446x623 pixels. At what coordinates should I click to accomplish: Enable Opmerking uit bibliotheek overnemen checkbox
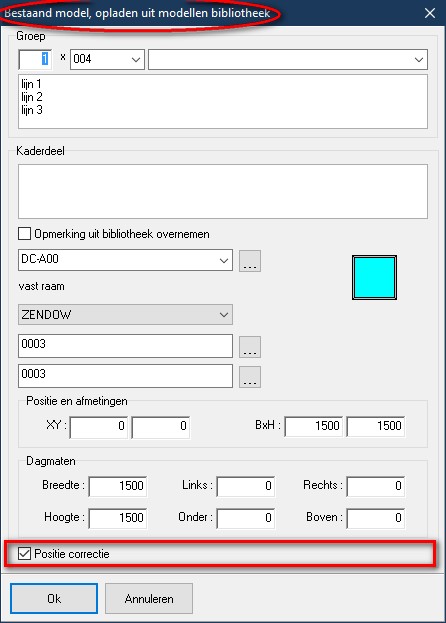pos(24,234)
